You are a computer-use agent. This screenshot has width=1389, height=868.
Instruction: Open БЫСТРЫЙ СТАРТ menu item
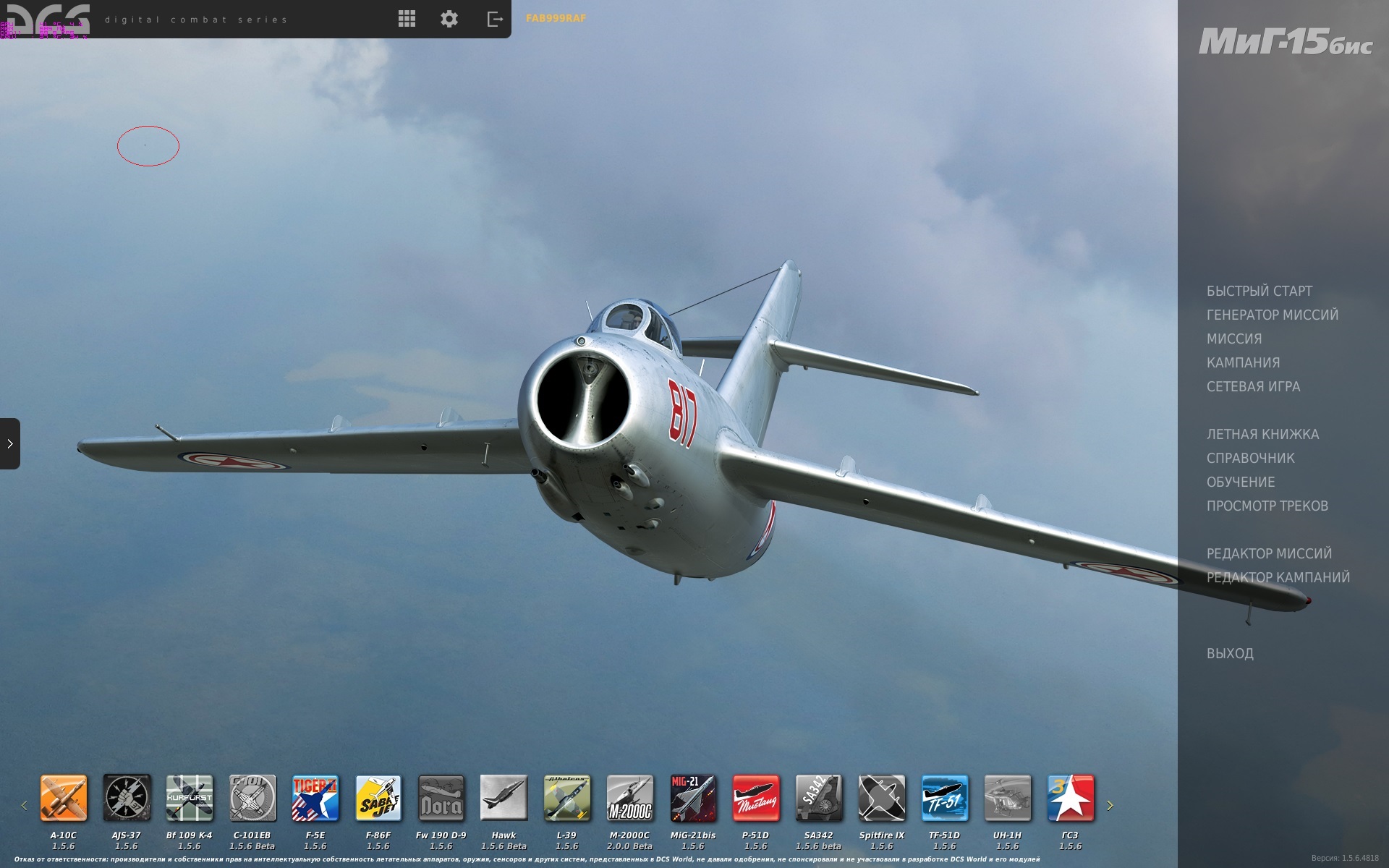point(1259,291)
